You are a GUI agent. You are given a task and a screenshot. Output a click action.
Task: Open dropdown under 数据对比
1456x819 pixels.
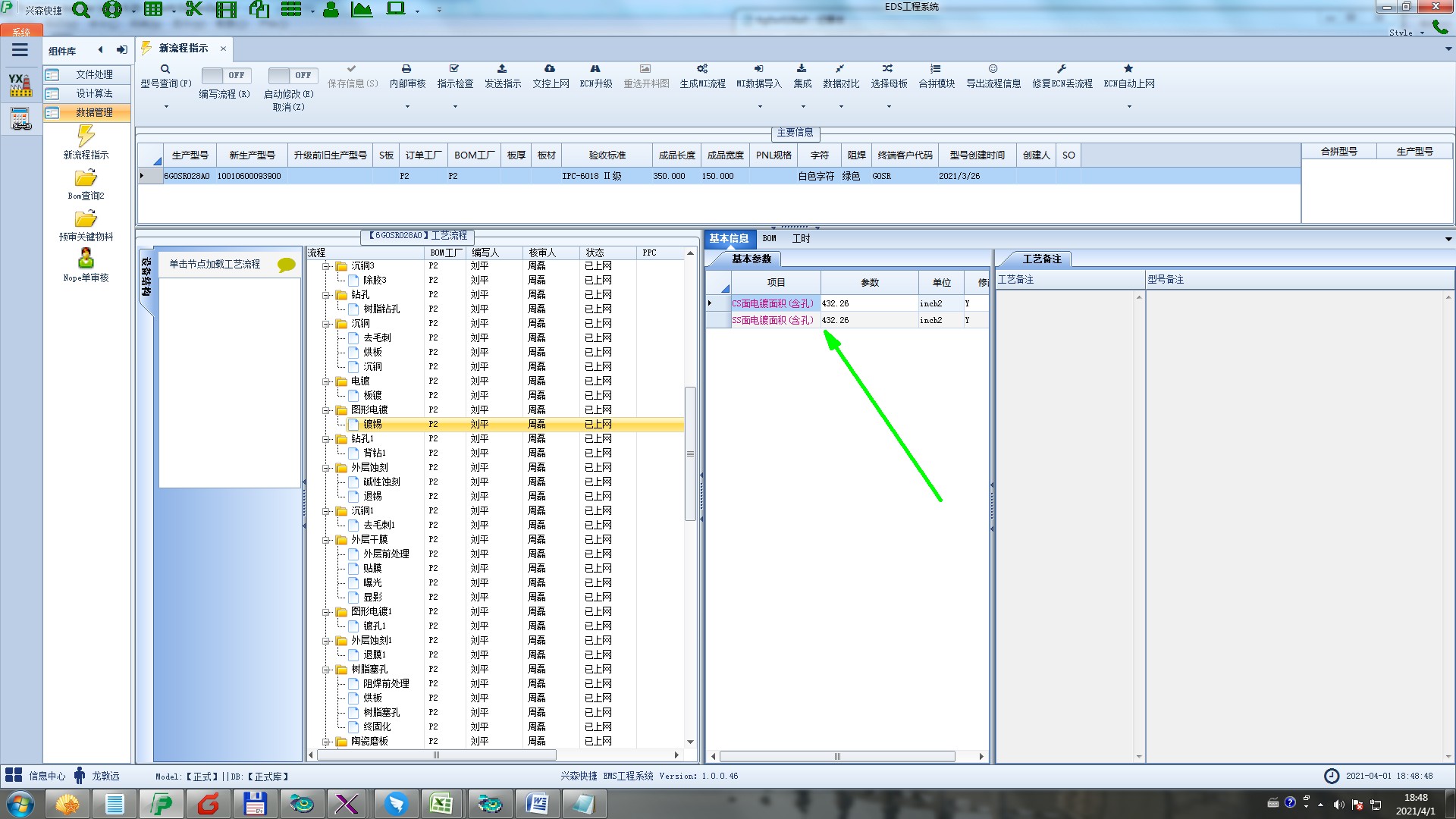841,106
